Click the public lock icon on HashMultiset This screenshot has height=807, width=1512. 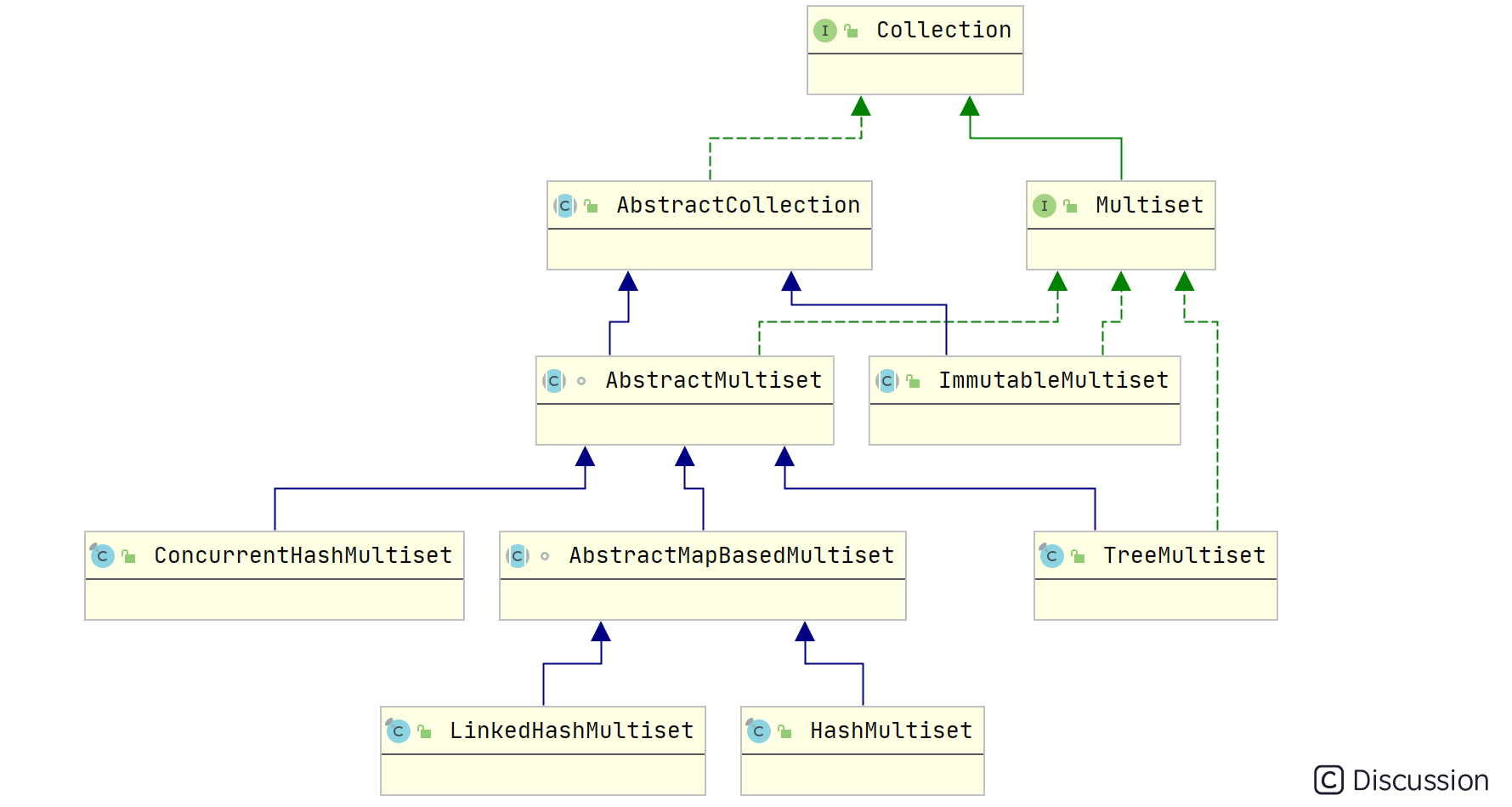tap(784, 731)
